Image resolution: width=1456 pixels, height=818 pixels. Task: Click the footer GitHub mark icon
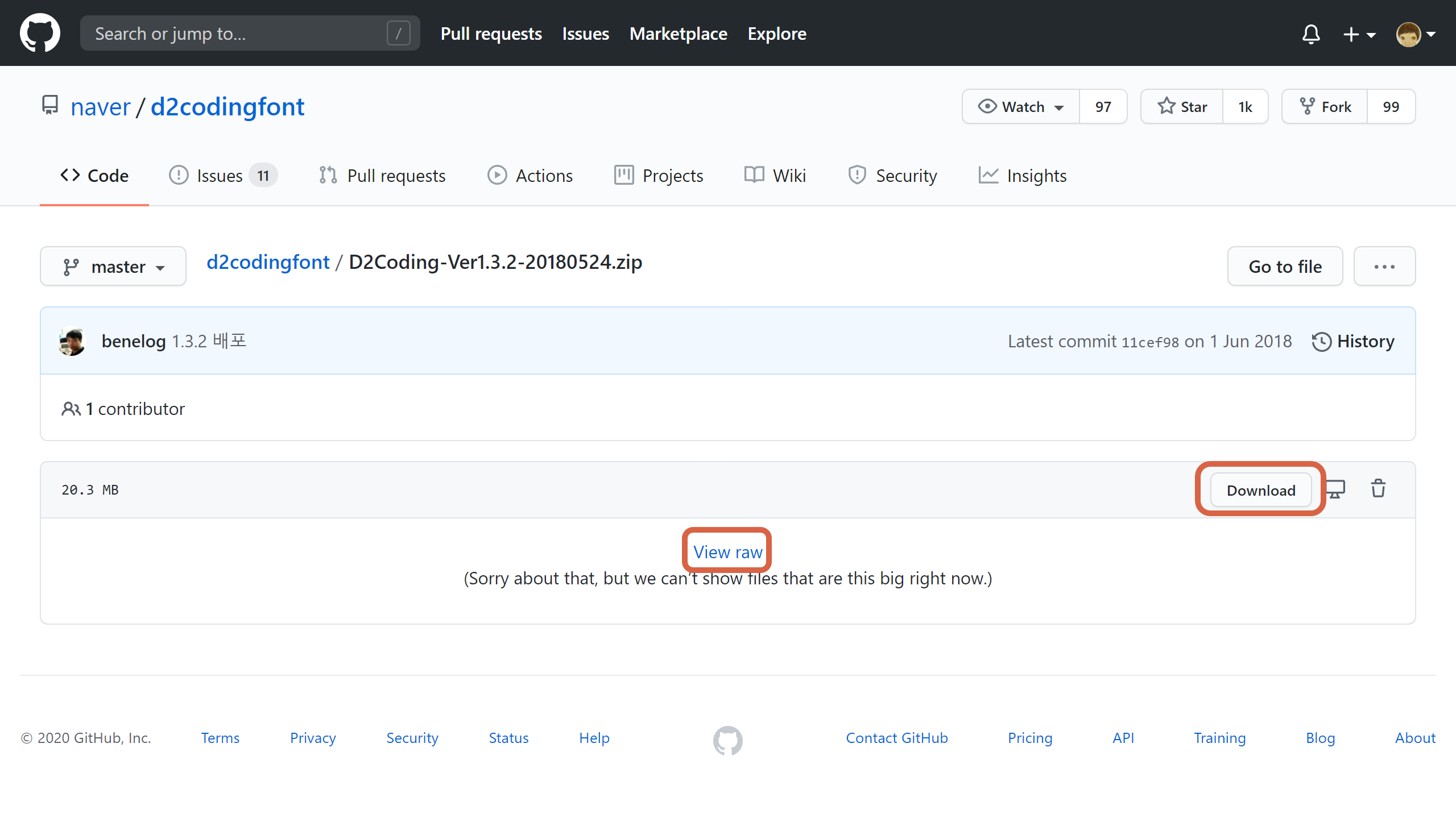click(x=728, y=740)
